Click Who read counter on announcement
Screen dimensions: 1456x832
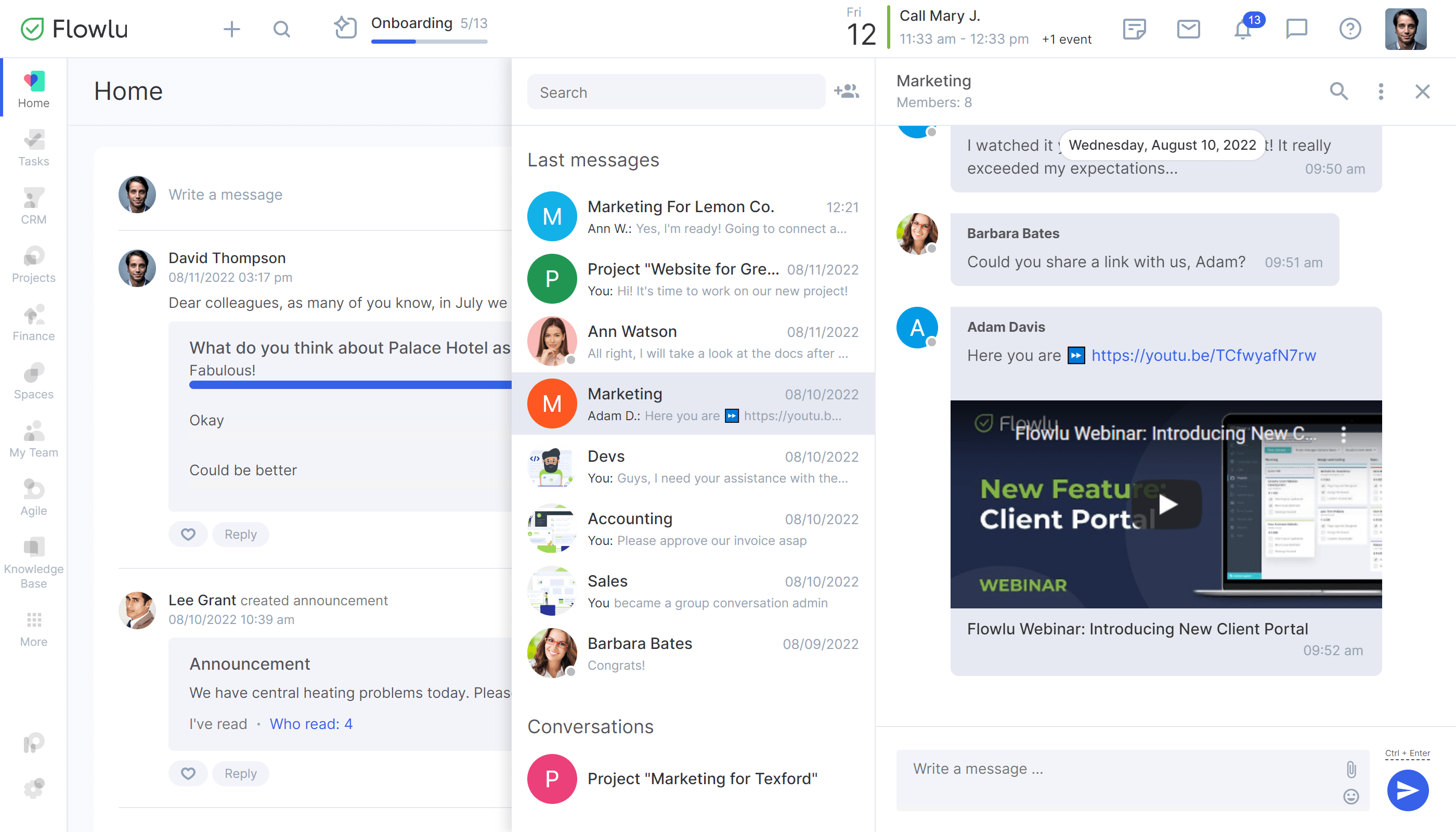coord(312,723)
